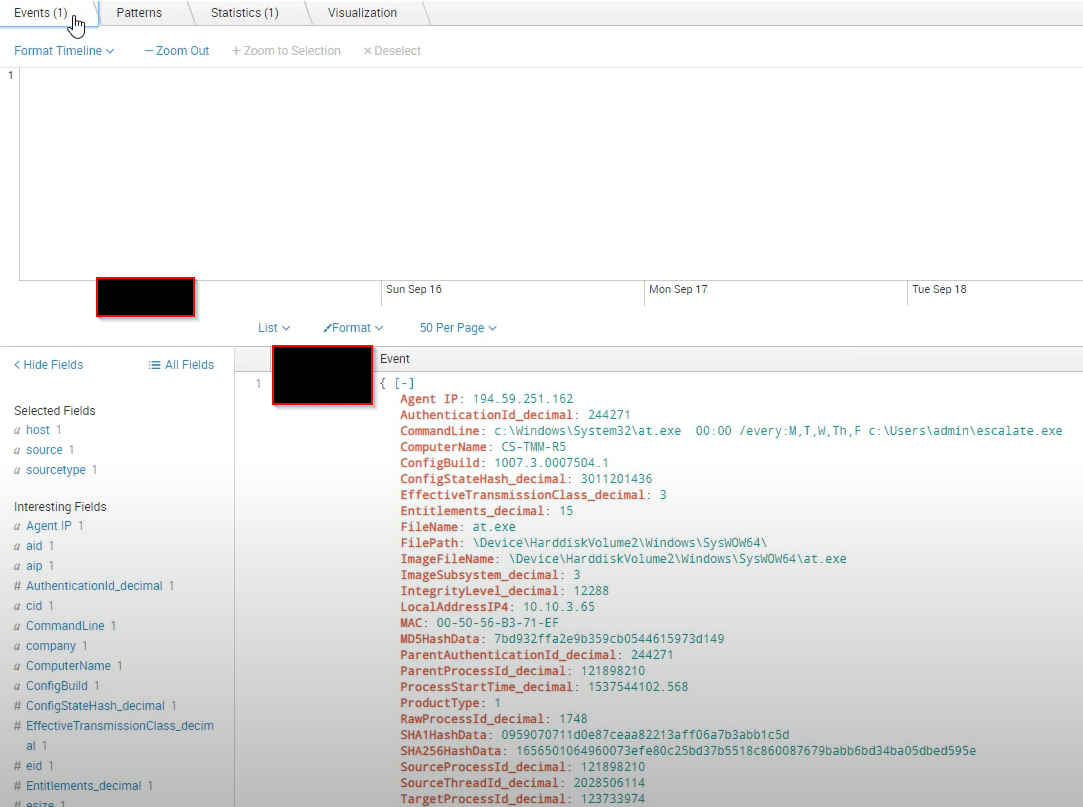Switch to the Patterns tab
This screenshot has height=807, width=1083.
point(139,13)
